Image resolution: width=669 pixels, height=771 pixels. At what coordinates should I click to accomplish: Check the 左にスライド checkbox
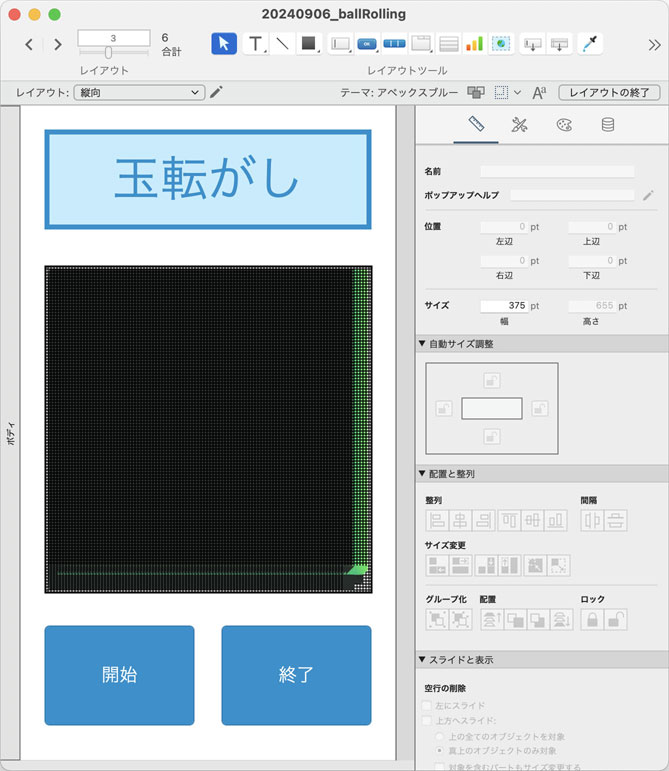coord(427,706)
